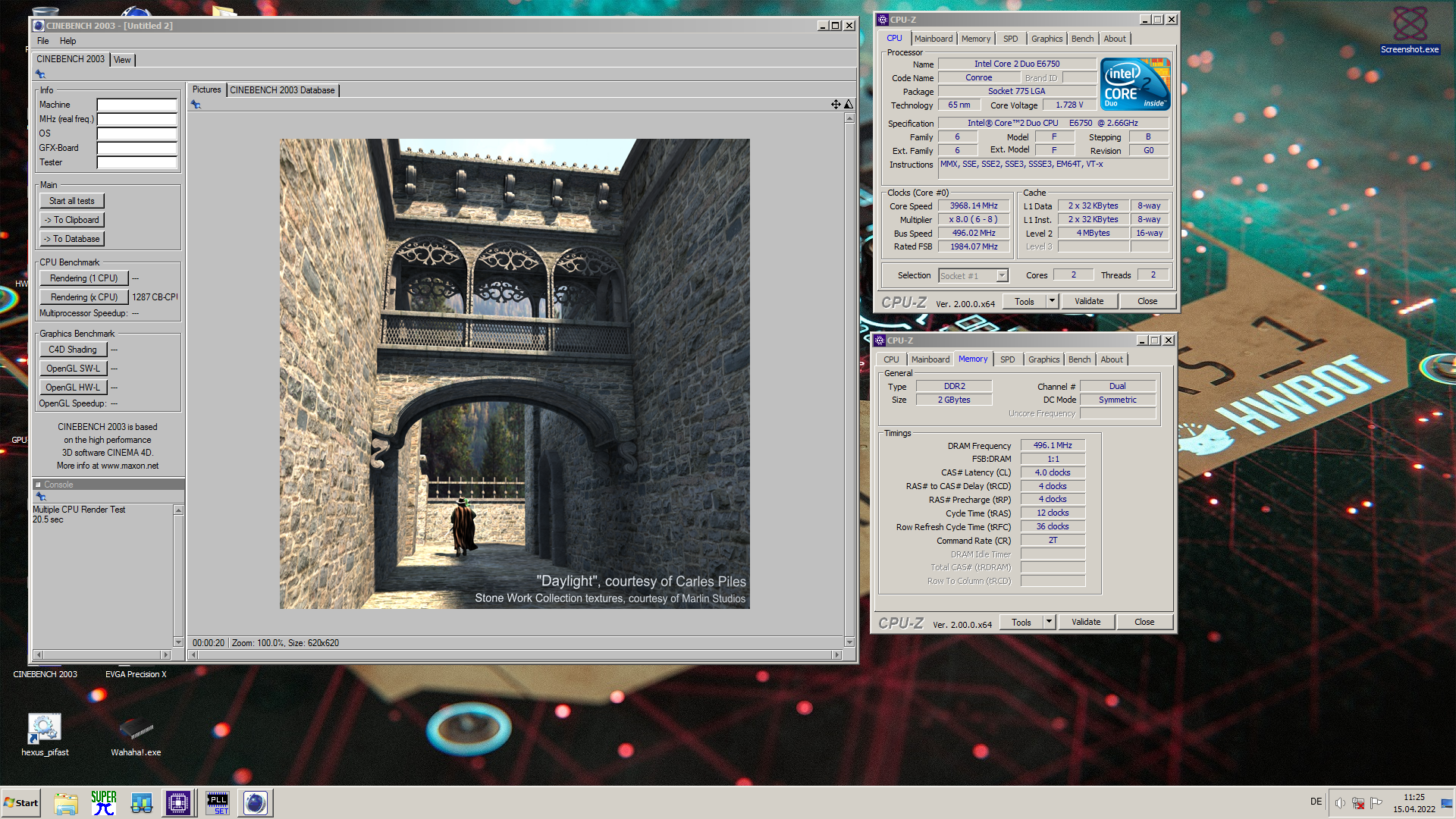The height and width of the screenshot is (819, 1456).
Task: Focus the Machine info field
Action: tap(136, 105)
